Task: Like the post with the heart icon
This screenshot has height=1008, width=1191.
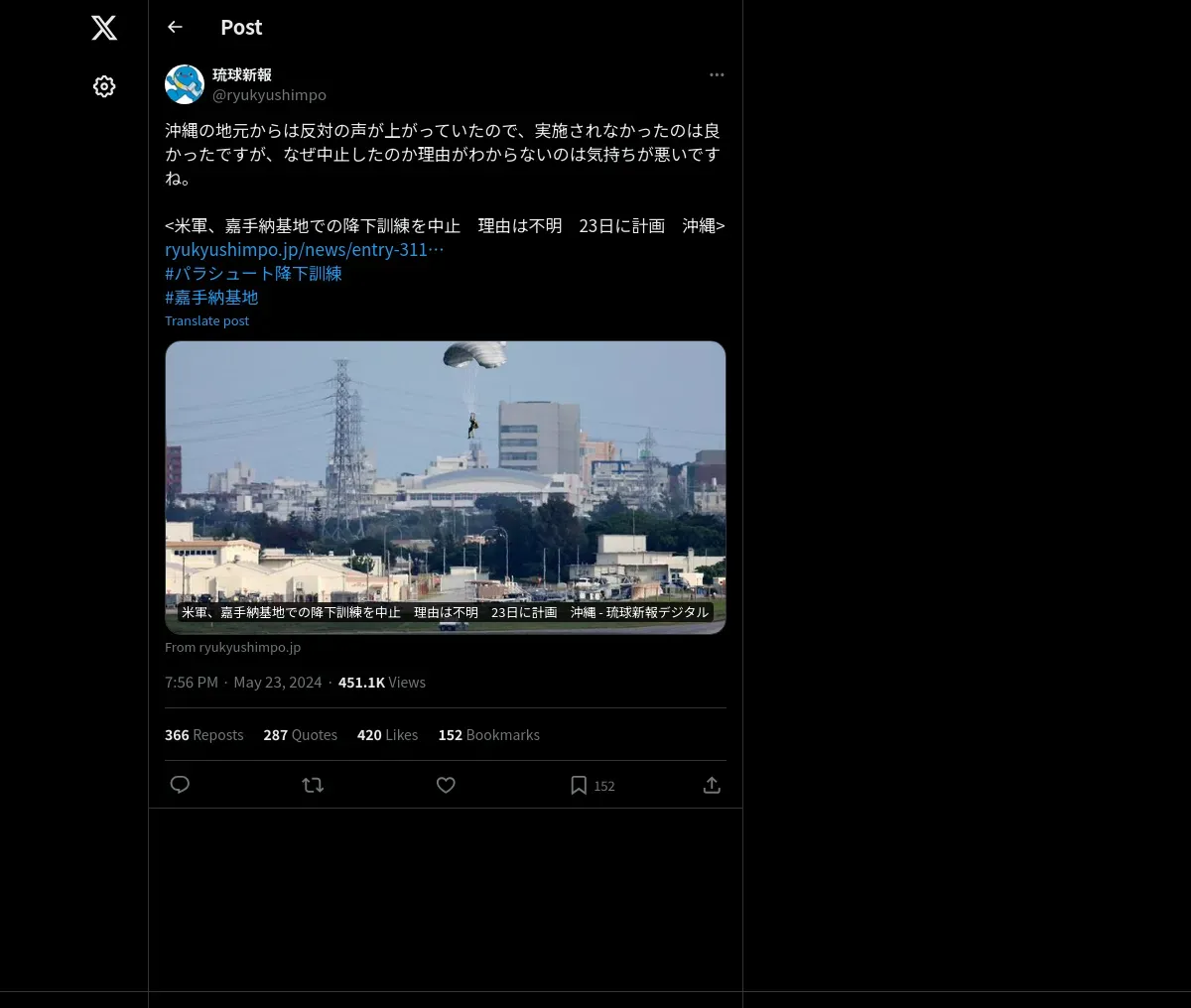Action: pos(446,785)
